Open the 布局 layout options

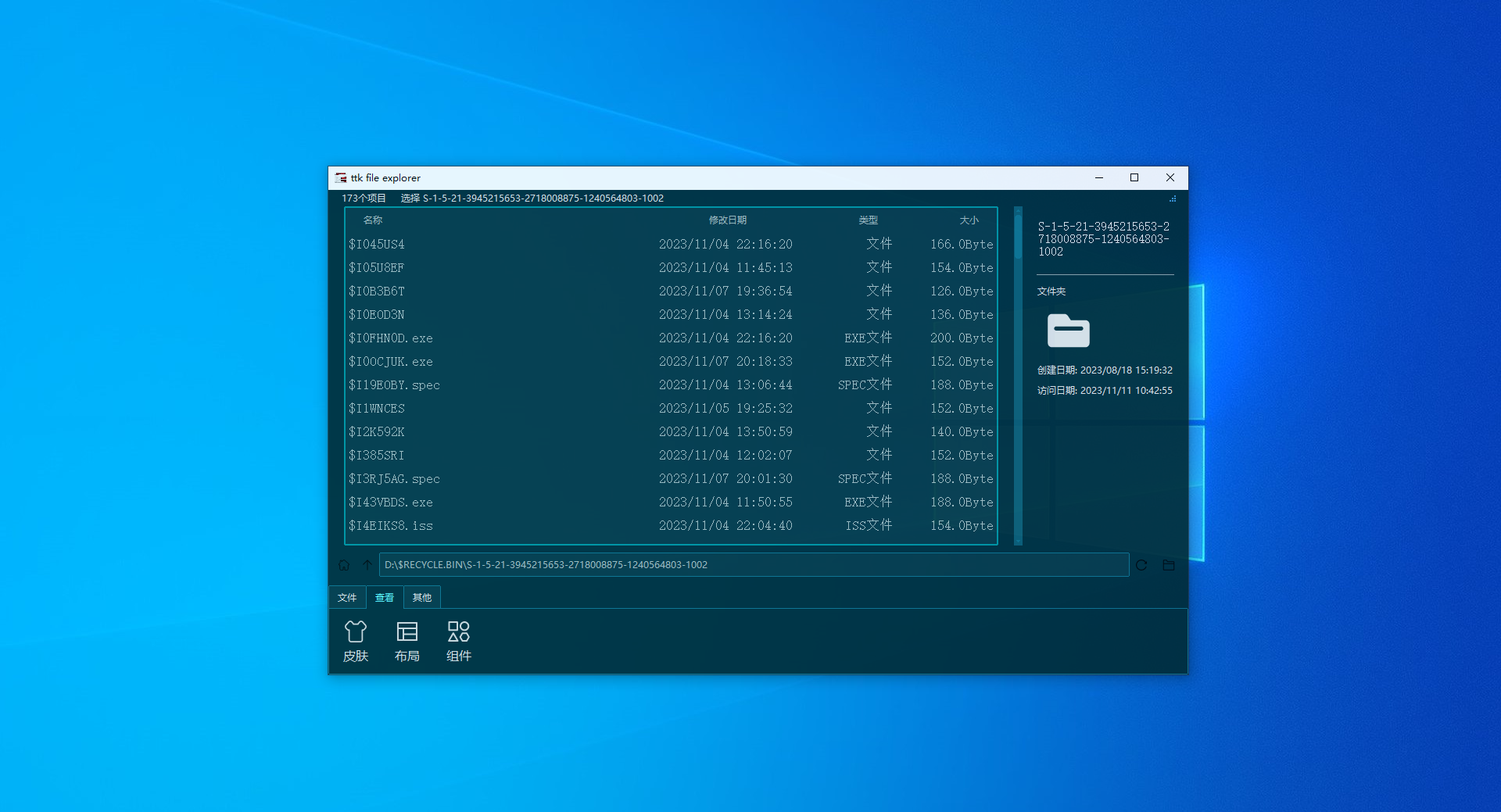coord(407,642)
